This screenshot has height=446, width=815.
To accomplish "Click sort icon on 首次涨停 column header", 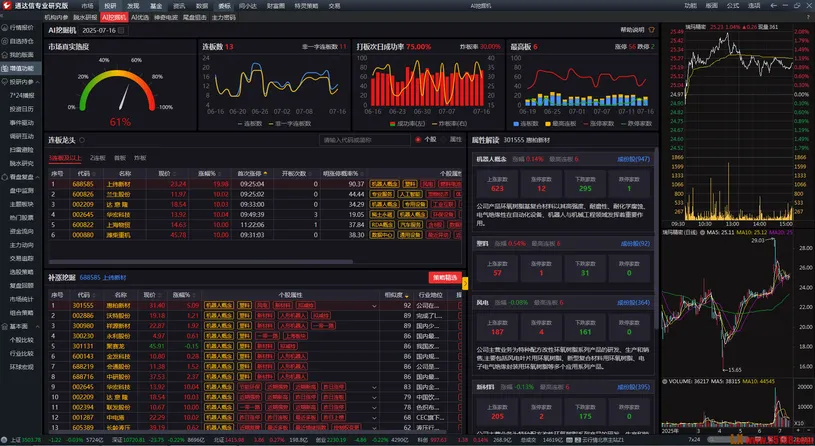I will (266, 174).
